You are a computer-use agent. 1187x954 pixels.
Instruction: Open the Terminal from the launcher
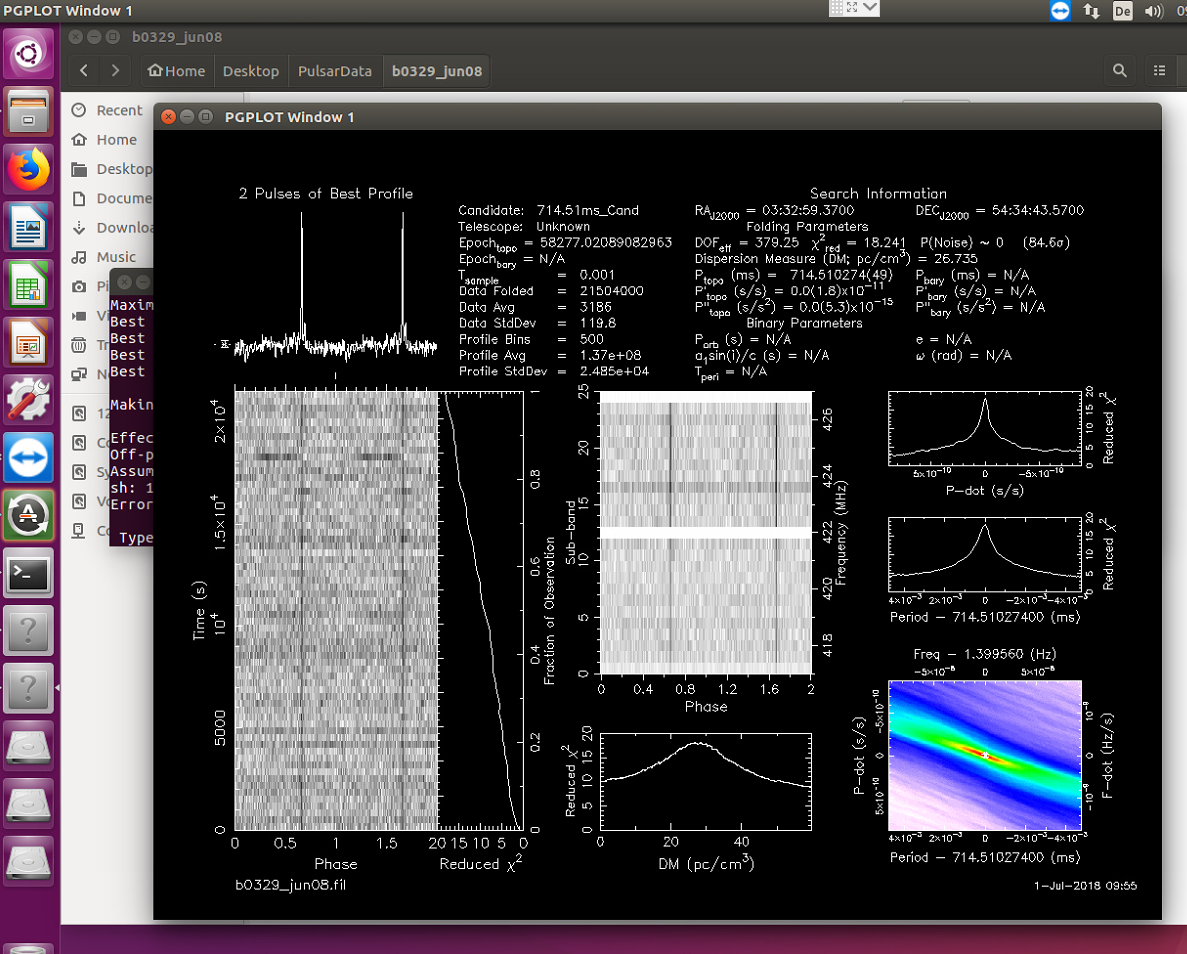[x=28, y=572]
